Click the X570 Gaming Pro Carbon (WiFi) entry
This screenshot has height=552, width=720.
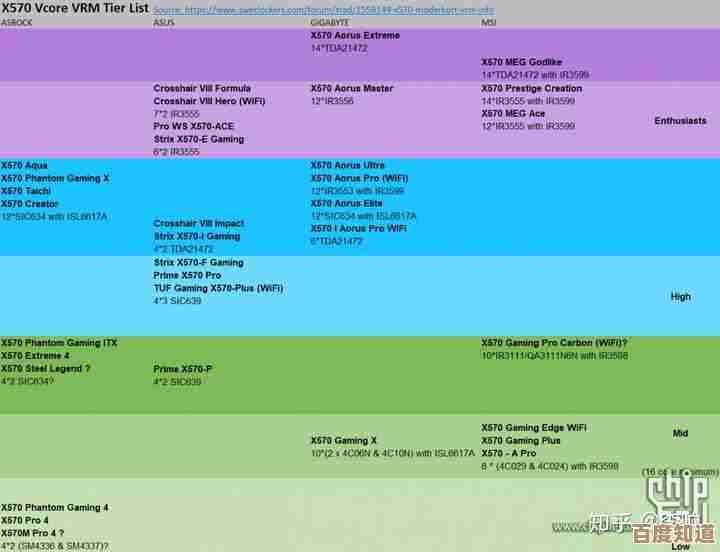pyautogui.click(x=554, y=343)
